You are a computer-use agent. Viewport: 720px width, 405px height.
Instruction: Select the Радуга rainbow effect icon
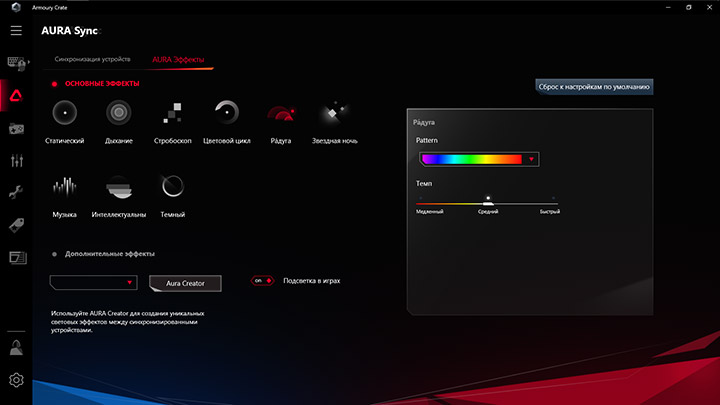point(281,113)
